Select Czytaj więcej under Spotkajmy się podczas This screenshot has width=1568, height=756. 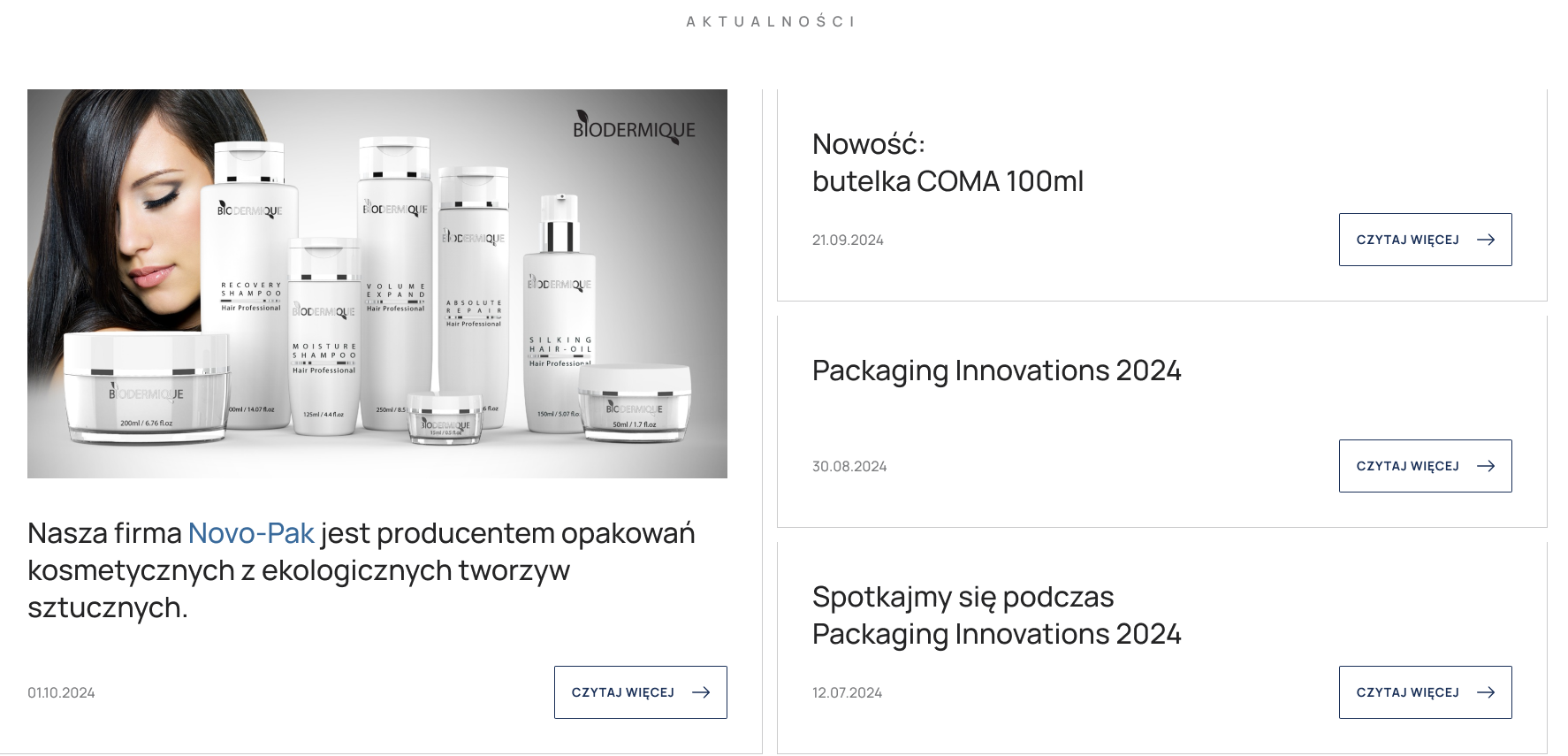pyautogui.click(x=1425, y=692)
